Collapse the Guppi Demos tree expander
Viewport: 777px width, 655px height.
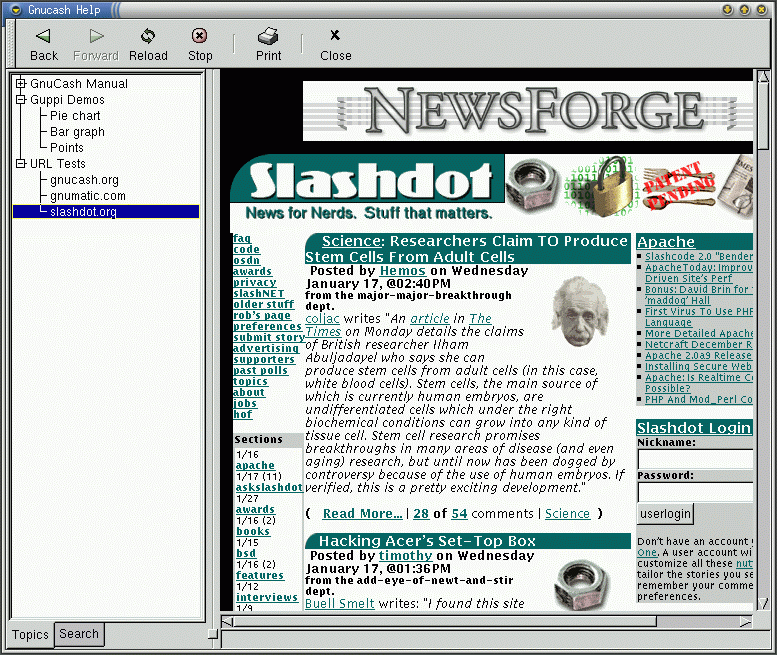20,100
